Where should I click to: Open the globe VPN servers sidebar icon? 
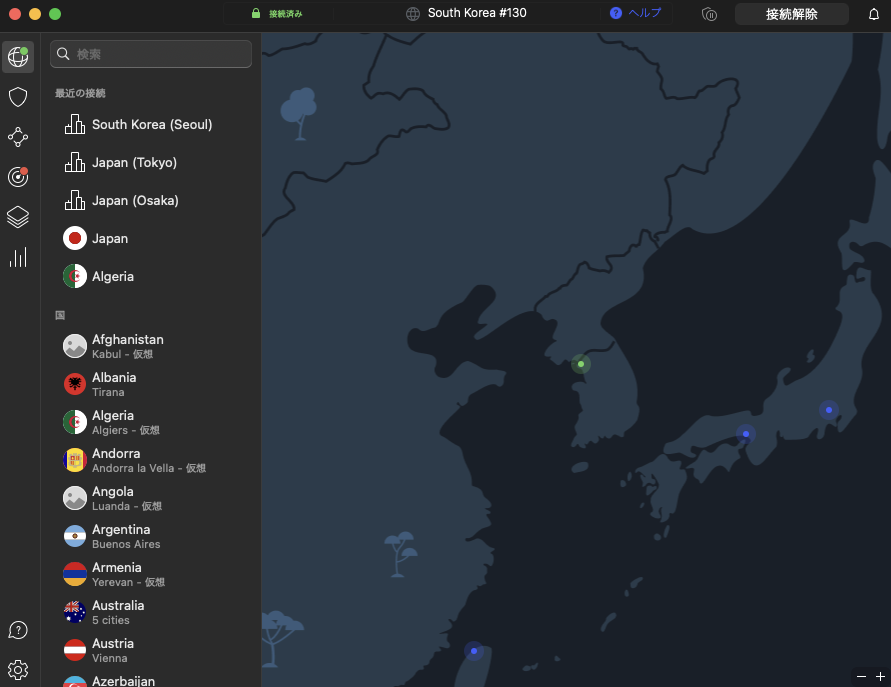pyautogui.click(x=17, y=57)
